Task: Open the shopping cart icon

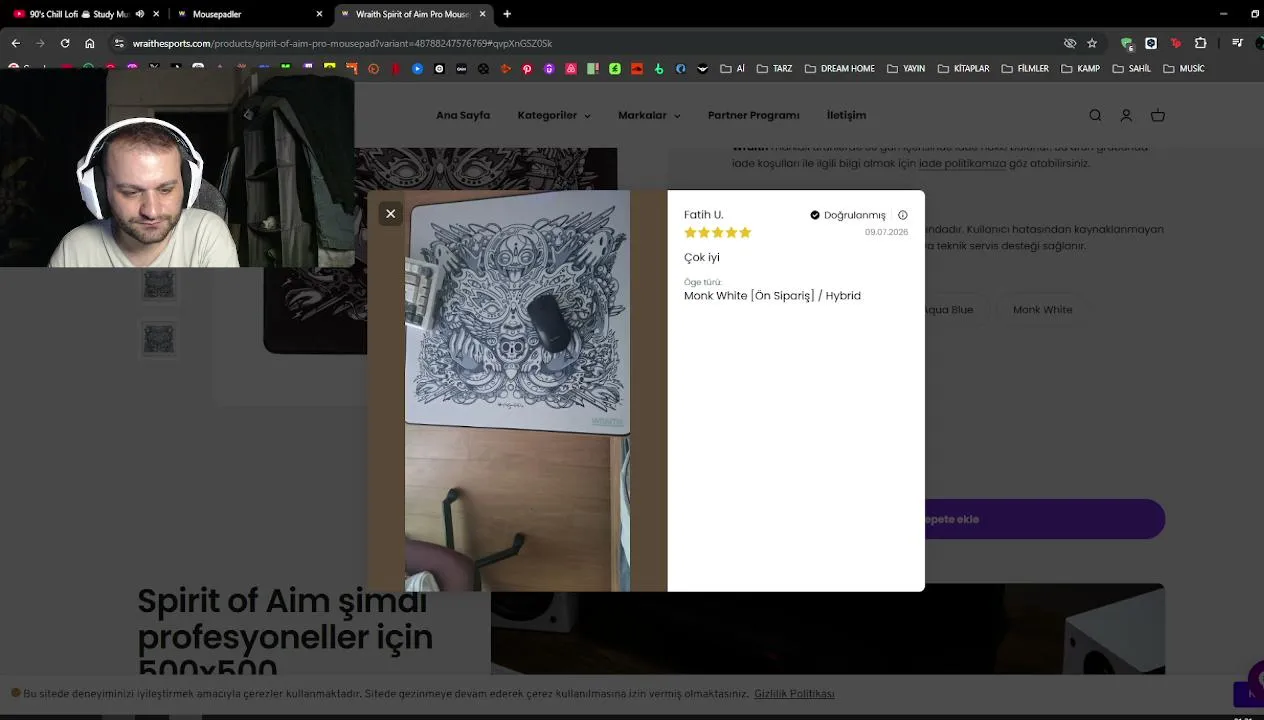Action: click(1158, 116)
